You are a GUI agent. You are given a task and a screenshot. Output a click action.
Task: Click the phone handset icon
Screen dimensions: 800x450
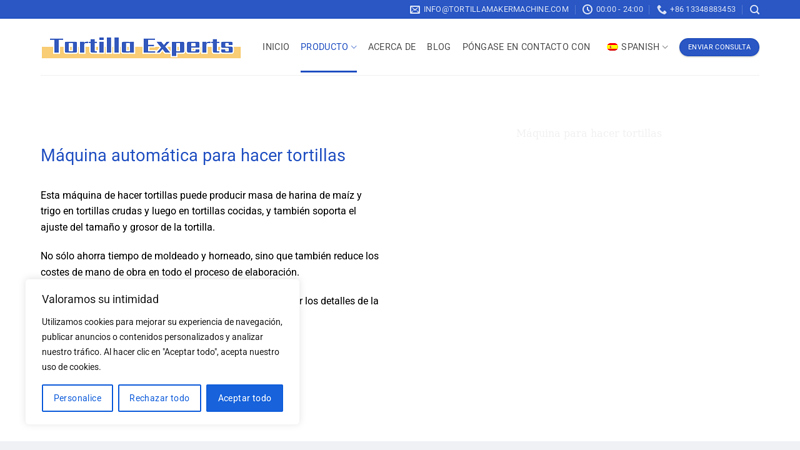(661, 10)
